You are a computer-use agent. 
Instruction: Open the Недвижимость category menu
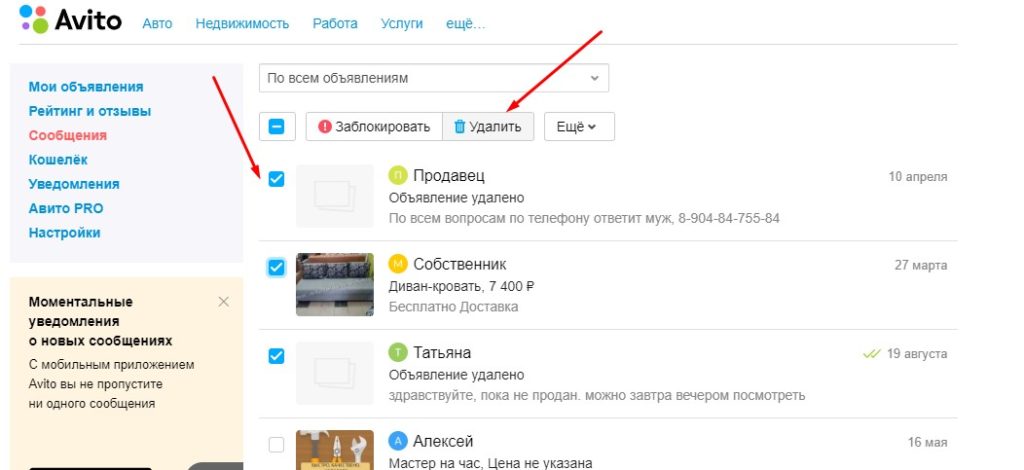coord(242,23)
